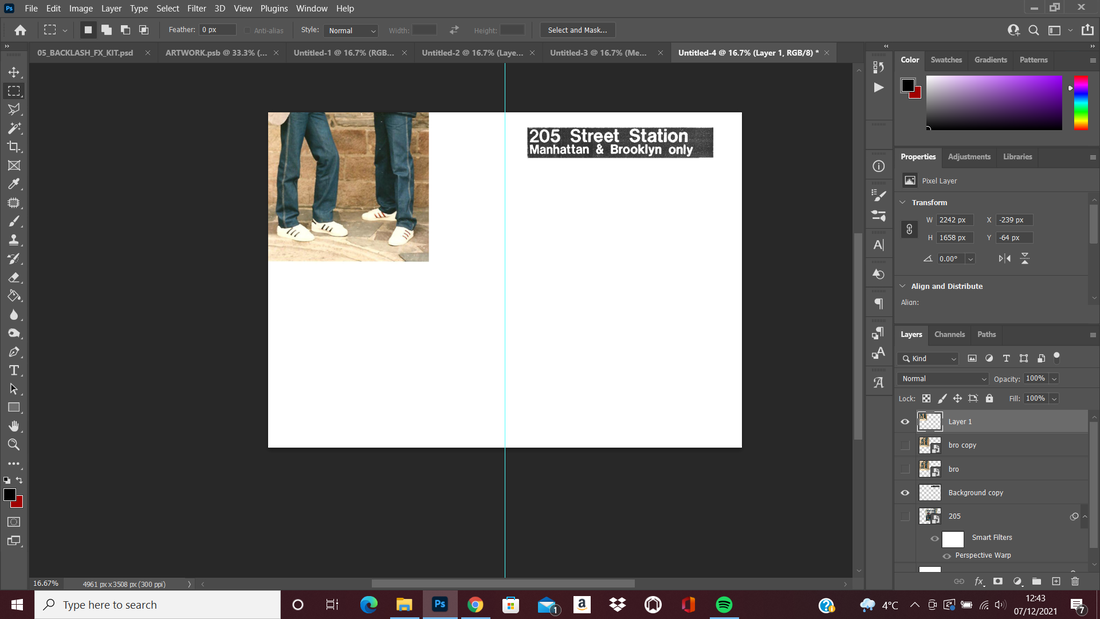The height and width of the screenshot is (619, 1100).
Task: Select the Zoom tool
Action: 14,445
